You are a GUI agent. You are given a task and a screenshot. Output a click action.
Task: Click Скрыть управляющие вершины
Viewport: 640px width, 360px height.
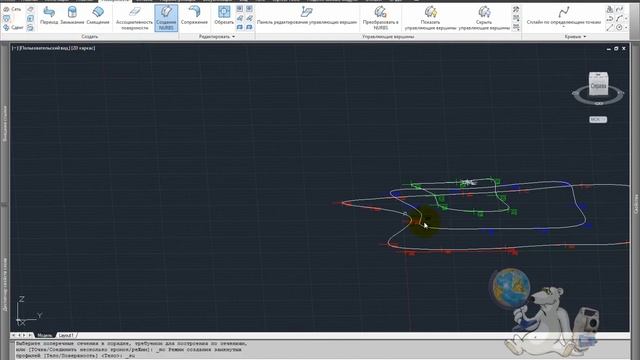click(484, 18)
